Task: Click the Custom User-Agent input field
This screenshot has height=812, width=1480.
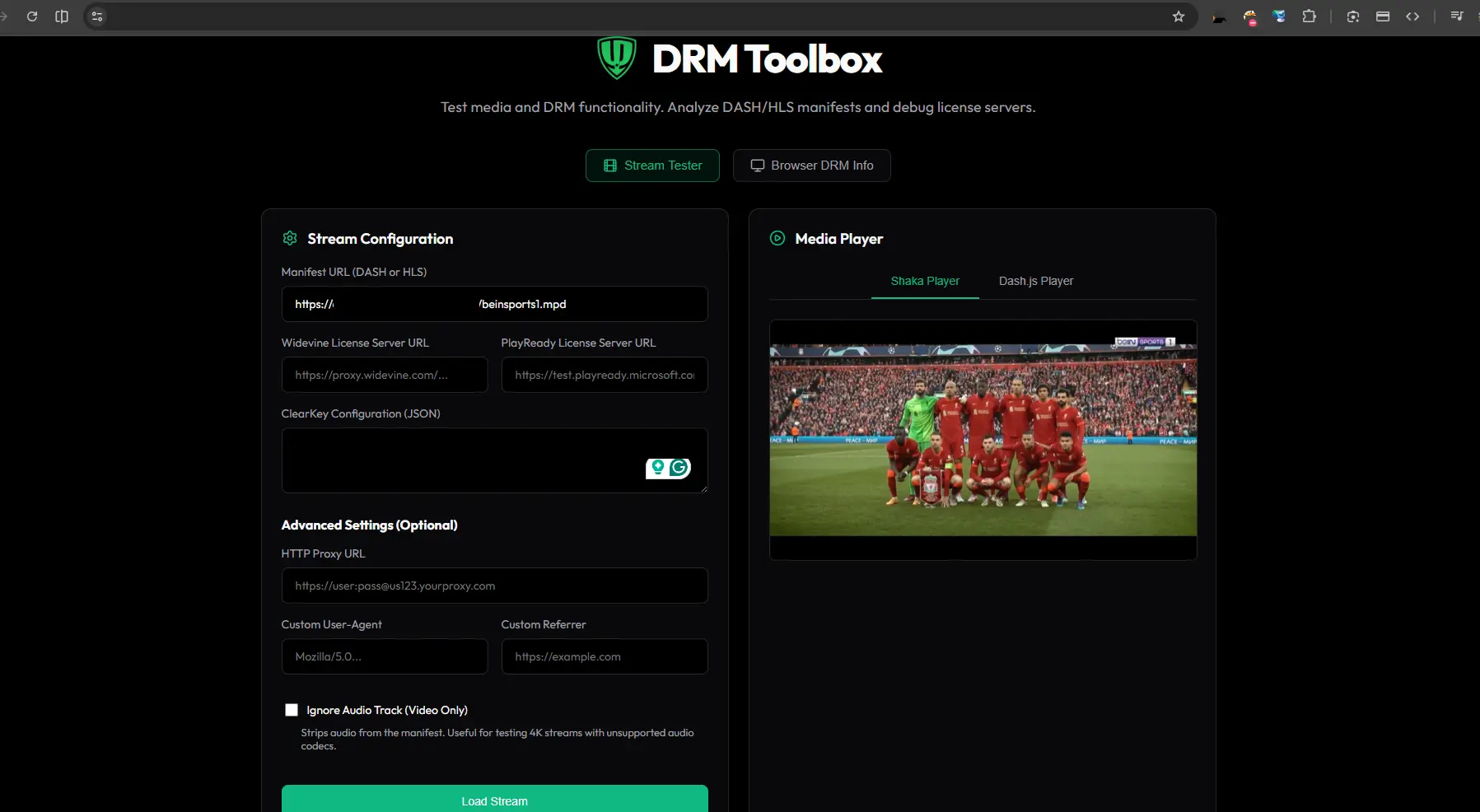Action: click(385, 656)
